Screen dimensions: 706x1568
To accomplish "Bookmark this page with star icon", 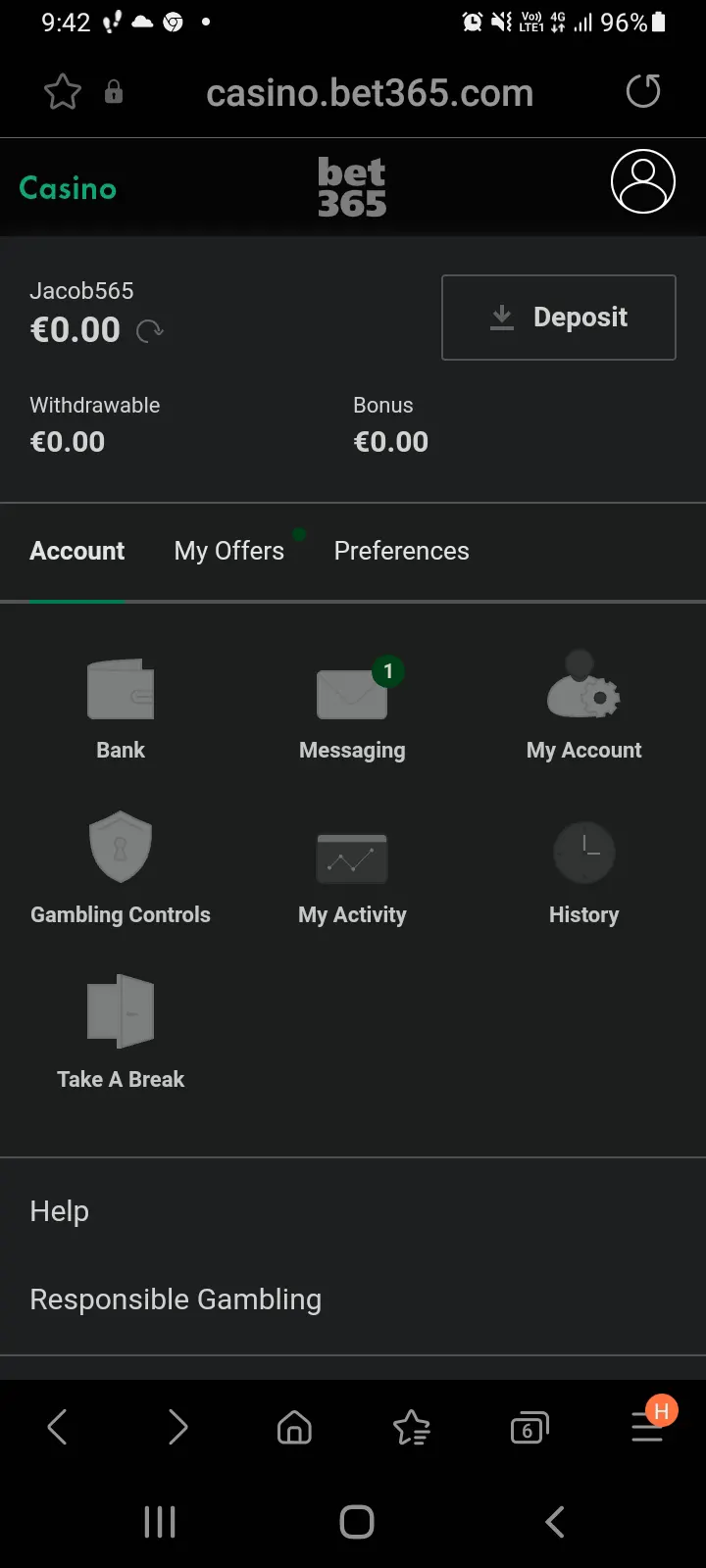I will (x=63, y=92).
